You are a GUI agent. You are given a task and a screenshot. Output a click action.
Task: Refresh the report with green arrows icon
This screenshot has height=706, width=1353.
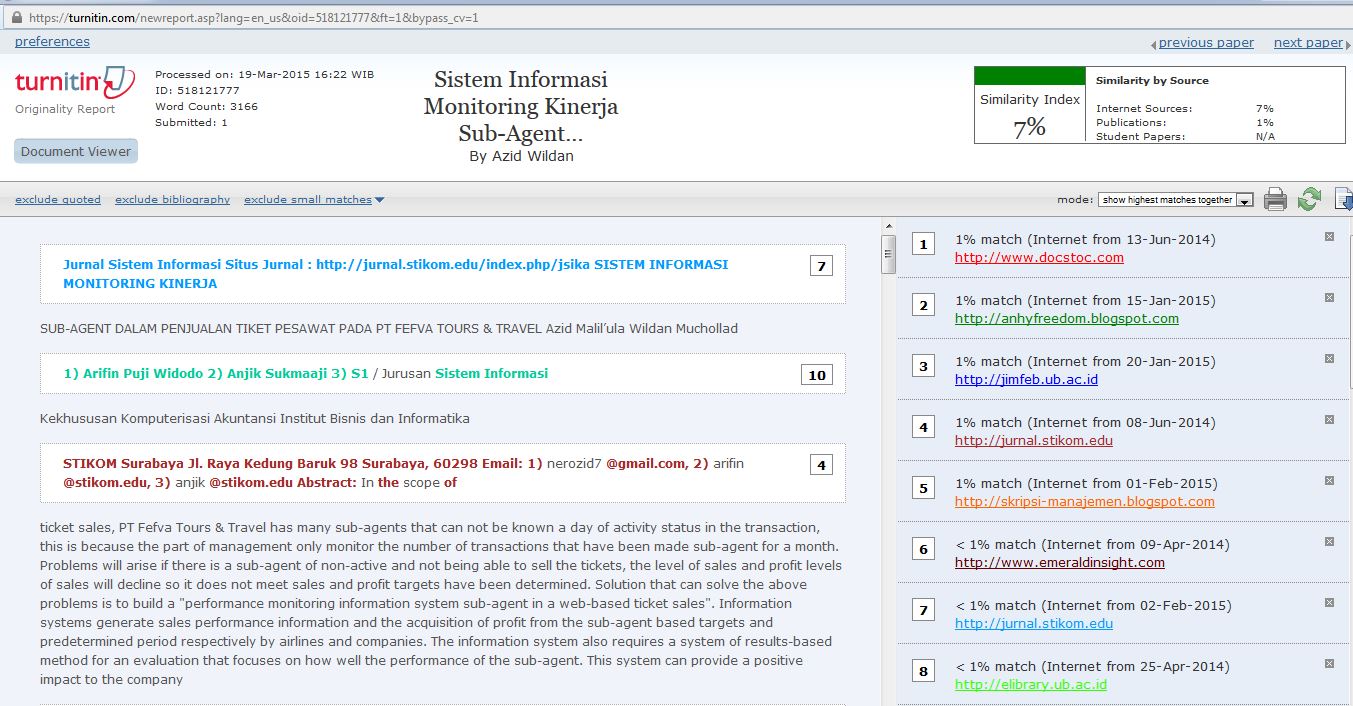pos(1309,199)
